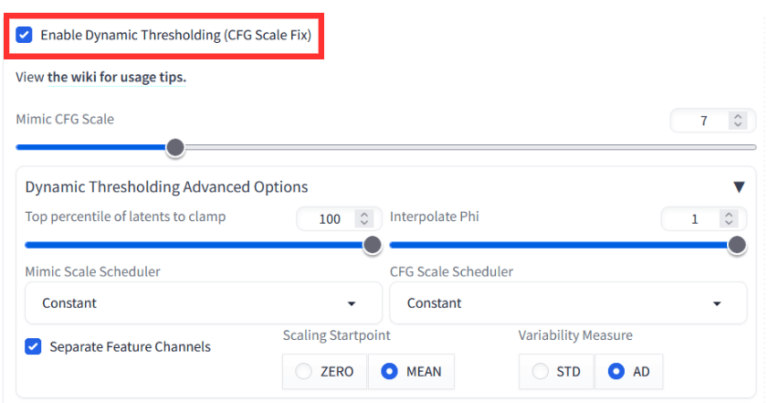Viewport: 768px width, 403px height.
Task: Choose STD variability measure
Action: (540, 371)
